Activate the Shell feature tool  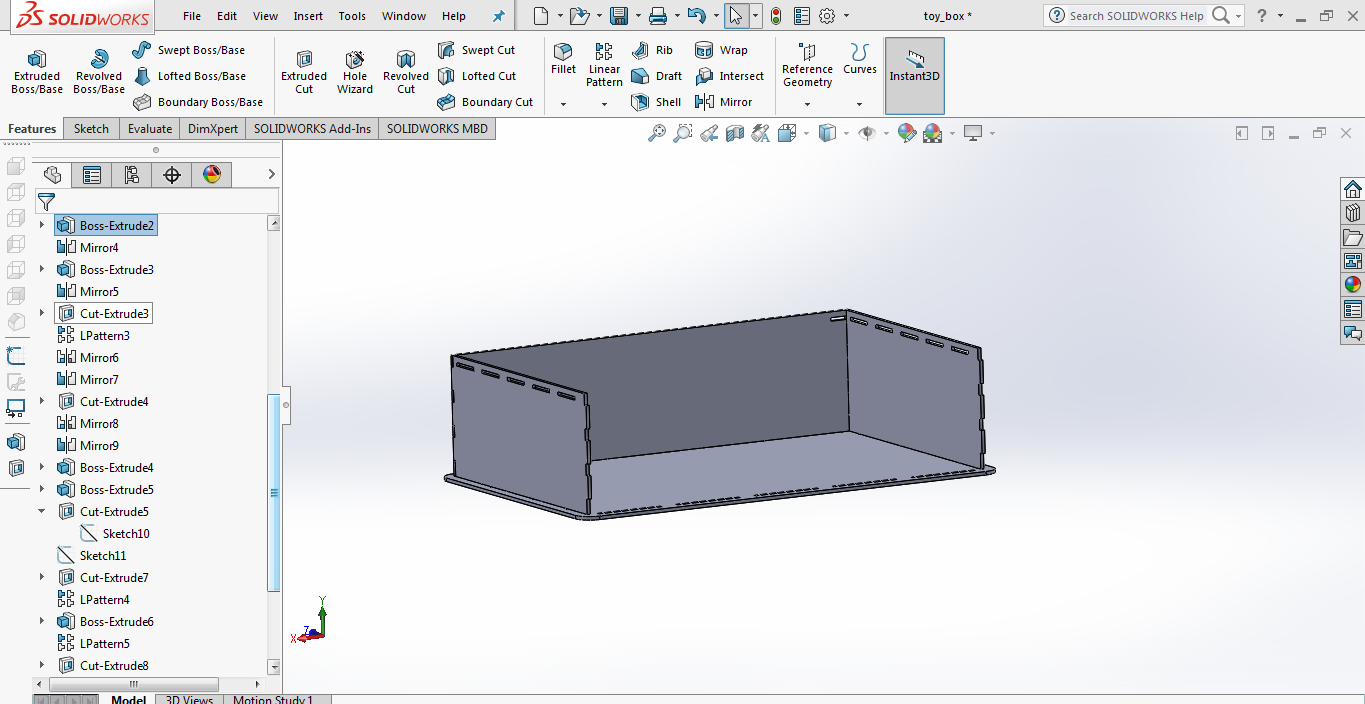pos(656,102)
